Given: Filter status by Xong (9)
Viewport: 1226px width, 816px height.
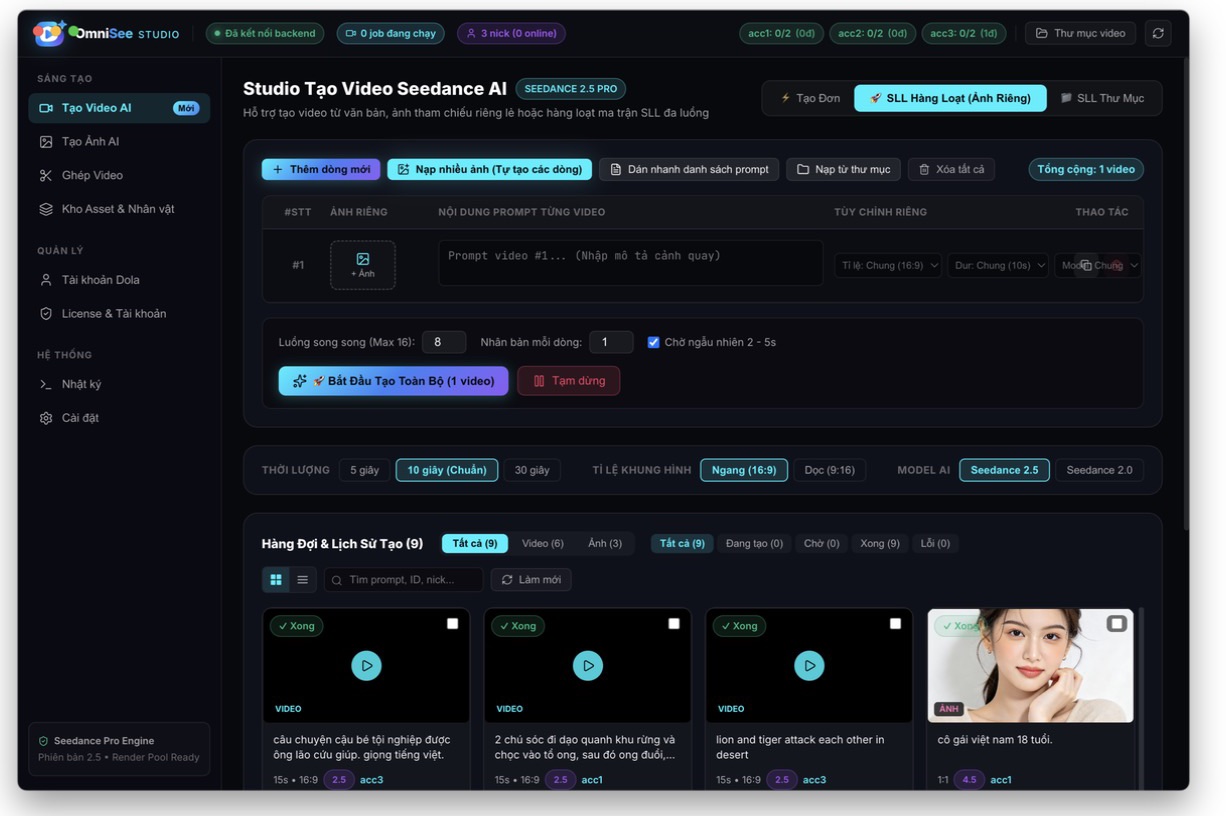Looking at the screenshot, I should coord(880,544).
